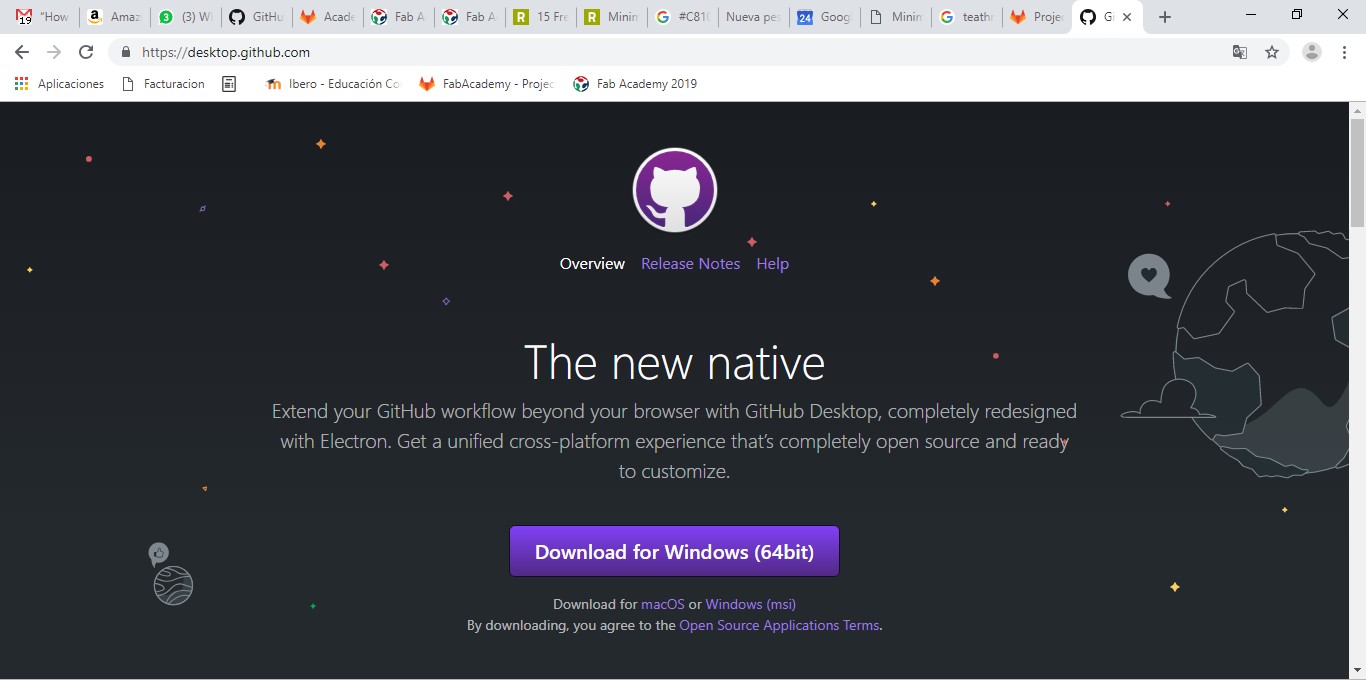View site security lock info
The image size is (1366, 682).
[x=126, y=52]
